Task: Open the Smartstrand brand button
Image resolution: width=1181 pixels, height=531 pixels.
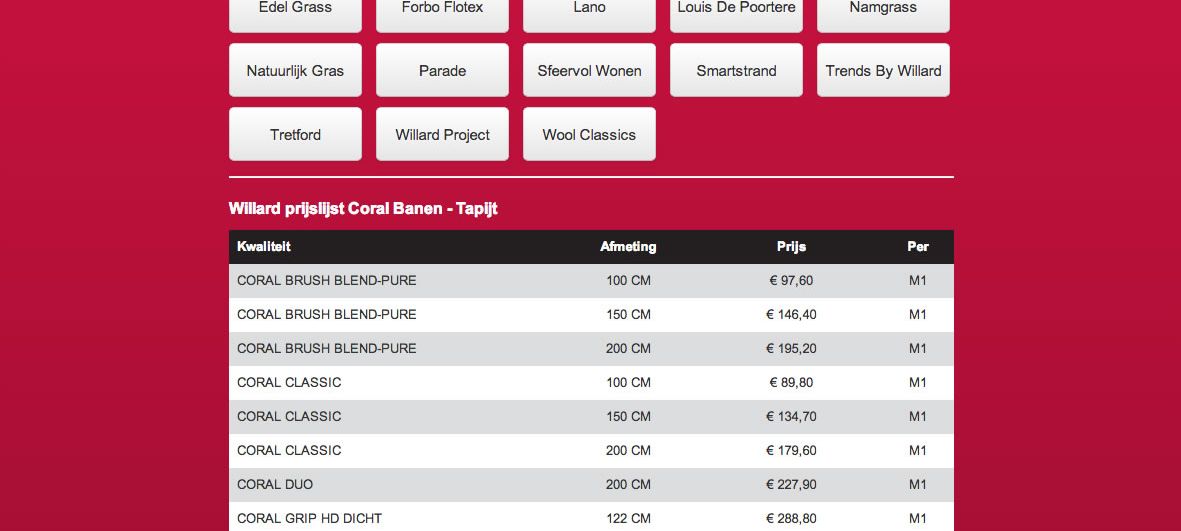Action: tap(736, 70)
